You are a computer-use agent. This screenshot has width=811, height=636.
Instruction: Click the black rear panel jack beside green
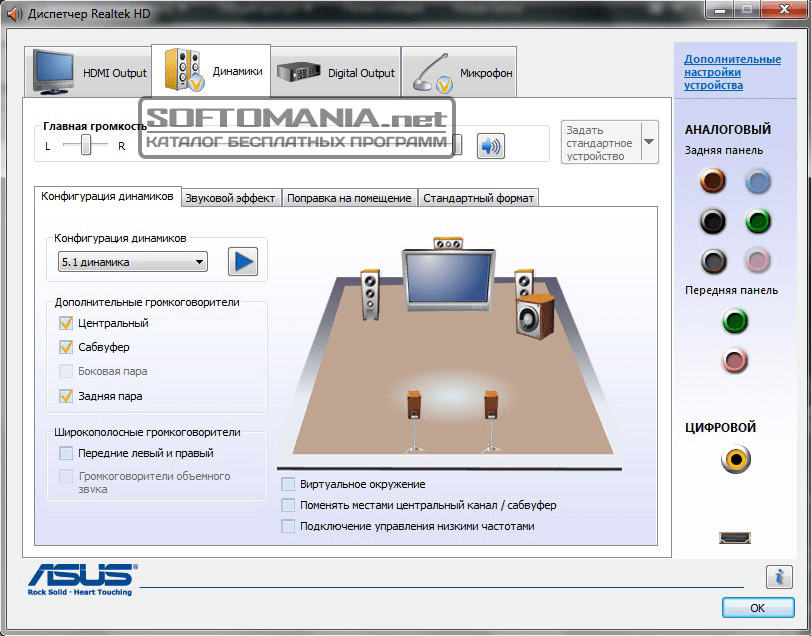[x=712, y=221]
